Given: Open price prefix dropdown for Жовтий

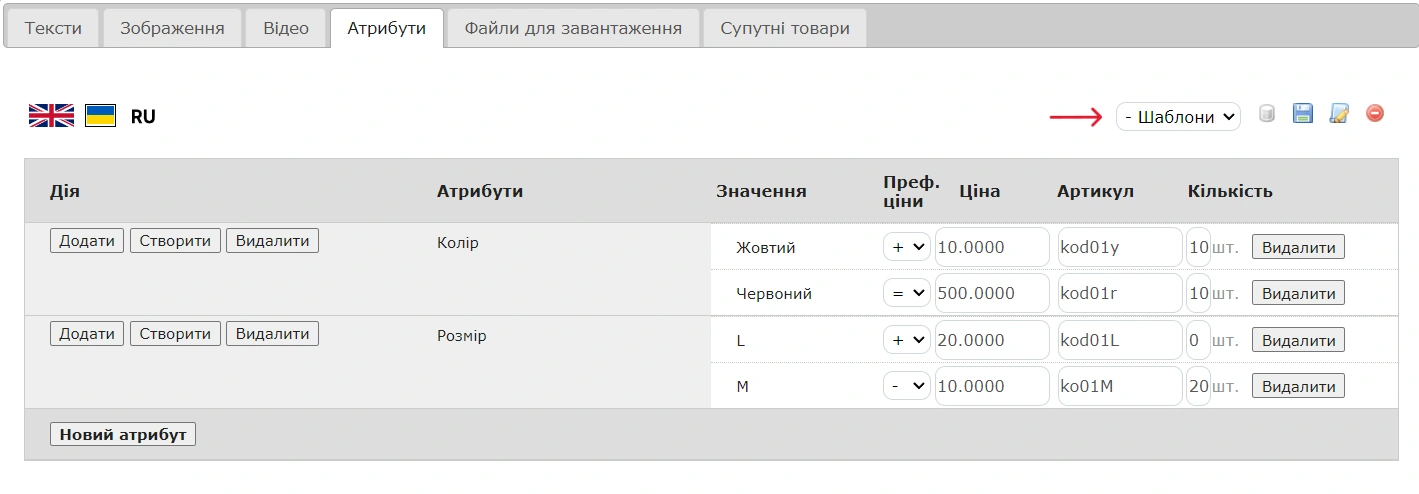Looking at the screenshot, I should tap(906, 247).
